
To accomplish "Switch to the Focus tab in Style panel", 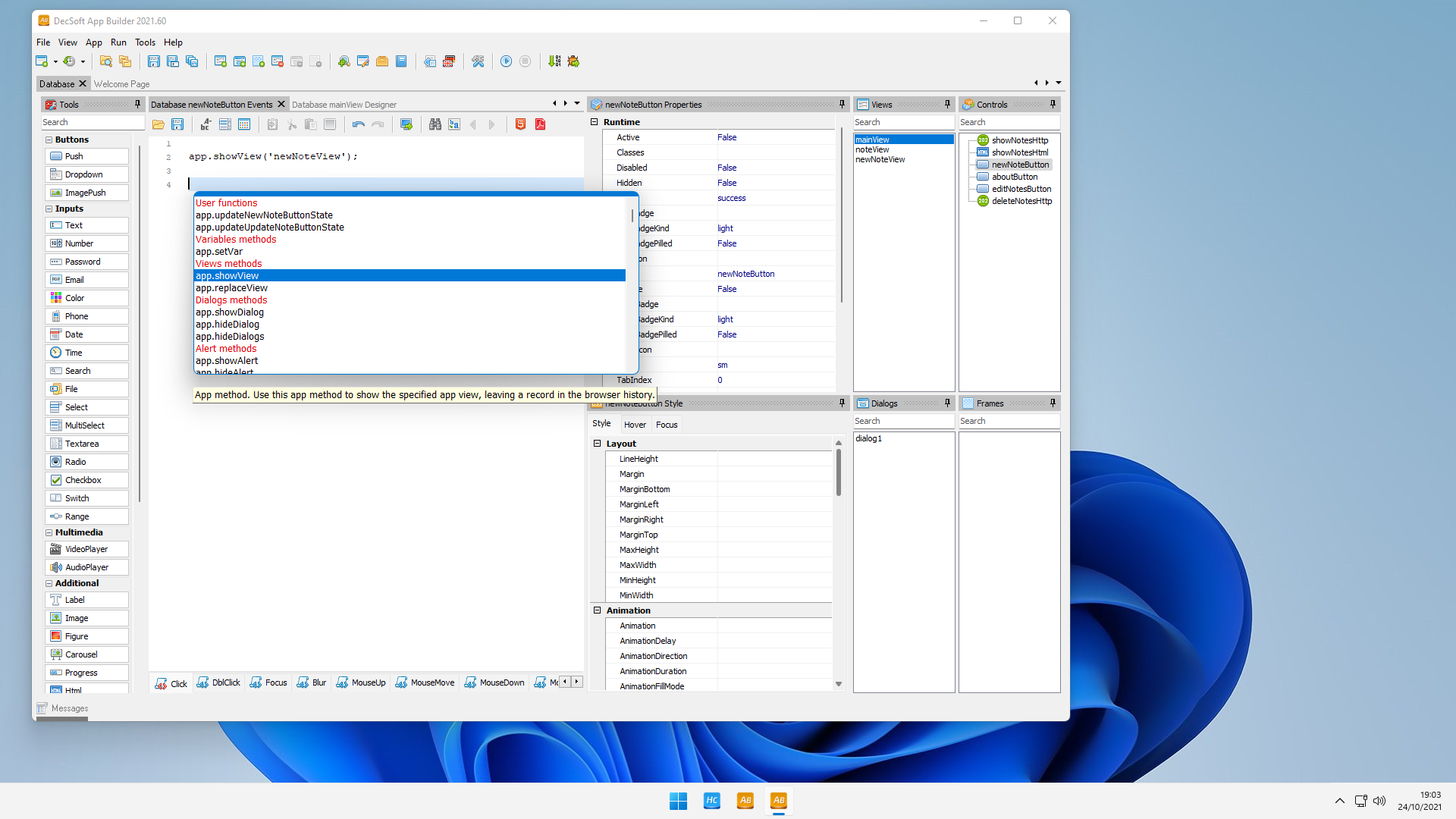I will [x=666, y=423].
